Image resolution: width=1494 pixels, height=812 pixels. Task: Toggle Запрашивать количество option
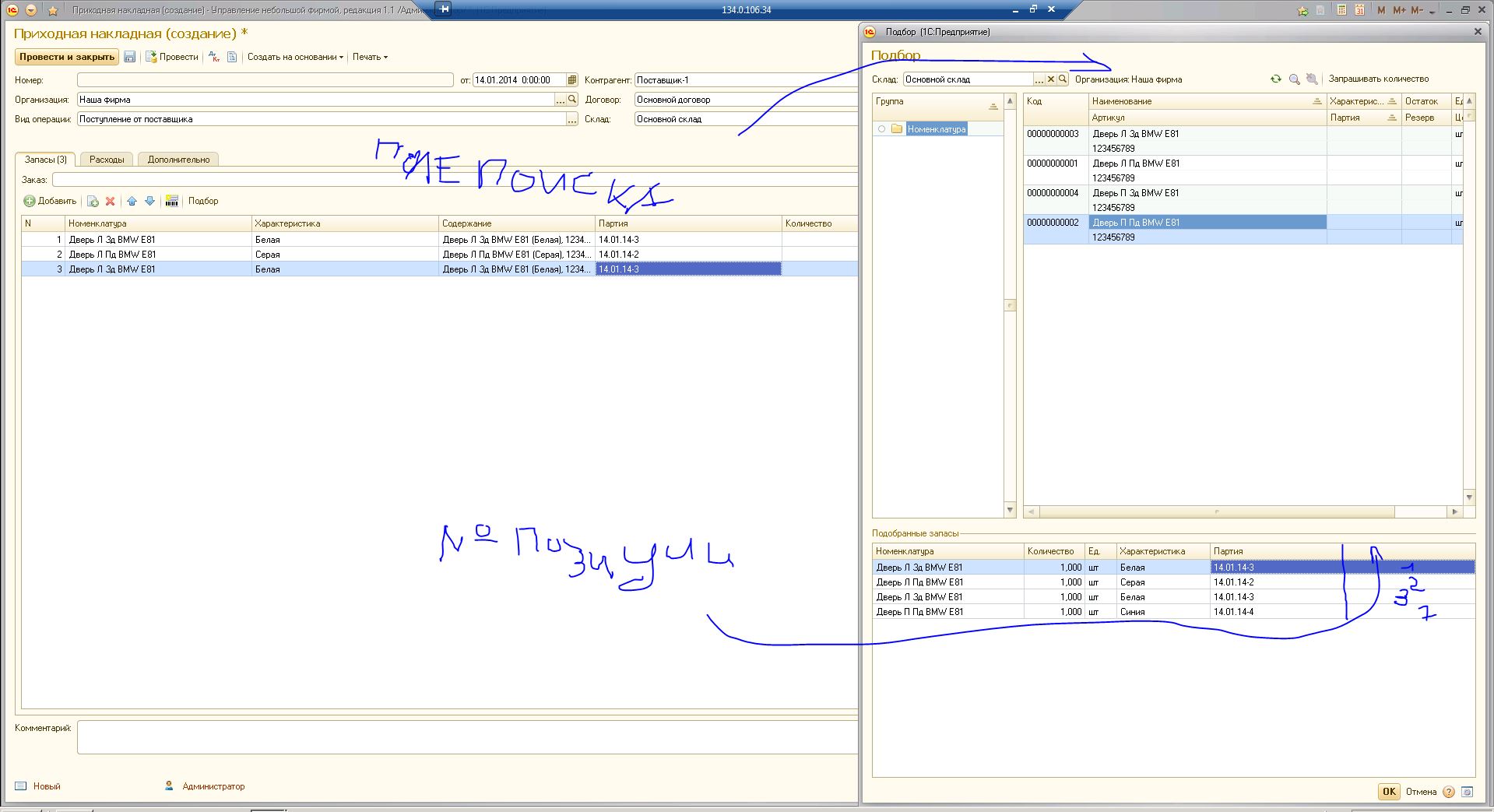pos(1378,79)
